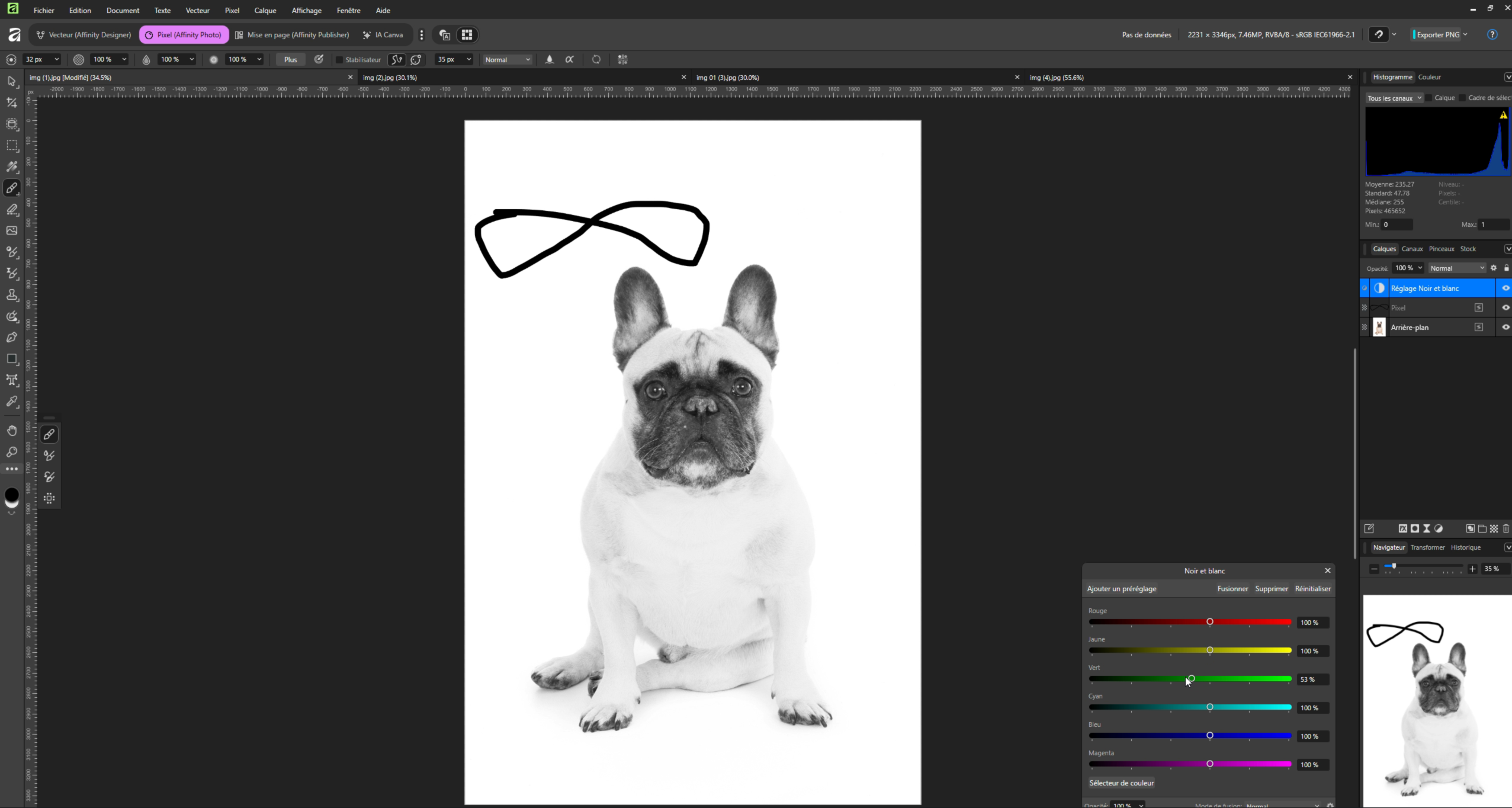Screen dimensions: 1512x808
Task: Select the Pen tool
Action: (12, 338)
